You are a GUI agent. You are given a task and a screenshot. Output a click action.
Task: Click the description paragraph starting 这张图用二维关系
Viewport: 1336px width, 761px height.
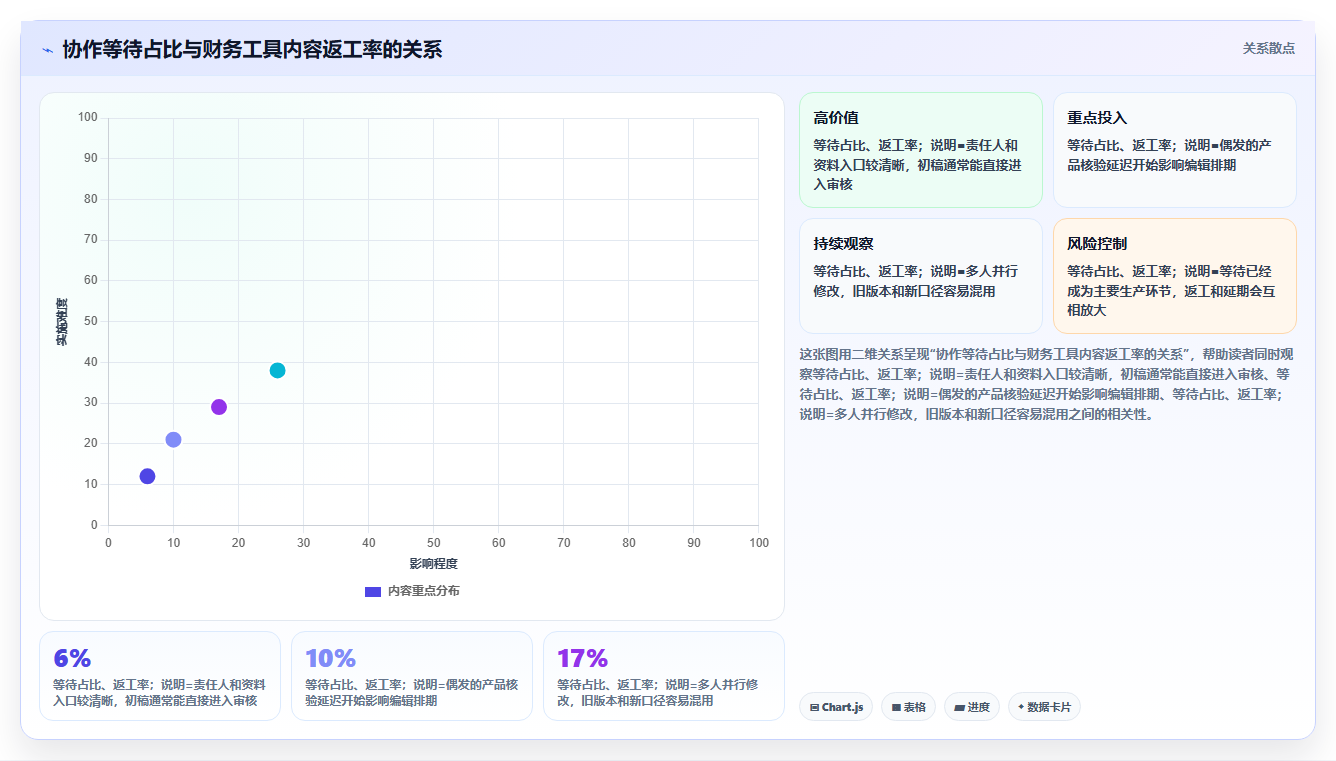1047,384
